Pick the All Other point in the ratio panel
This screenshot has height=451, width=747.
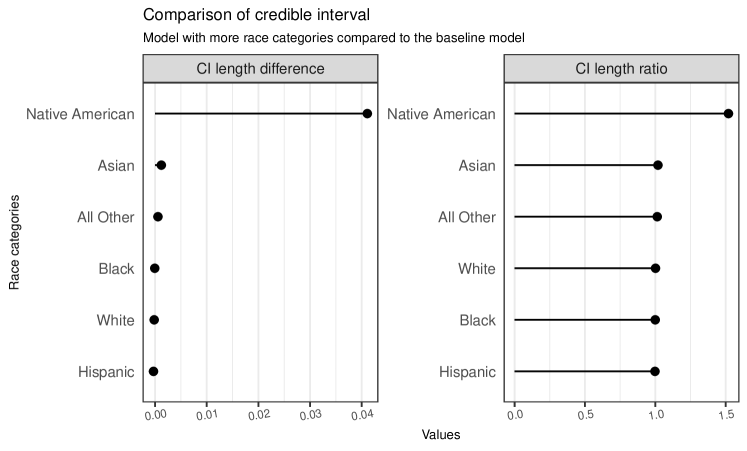657,217
